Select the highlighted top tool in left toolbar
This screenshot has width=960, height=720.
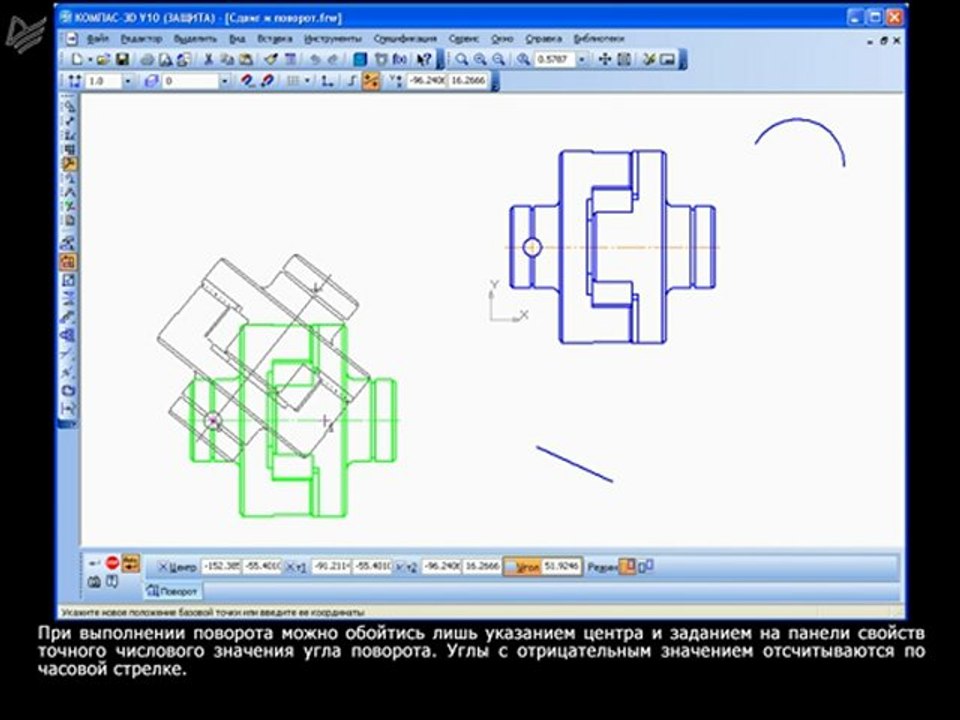click(x=69, y=164)
